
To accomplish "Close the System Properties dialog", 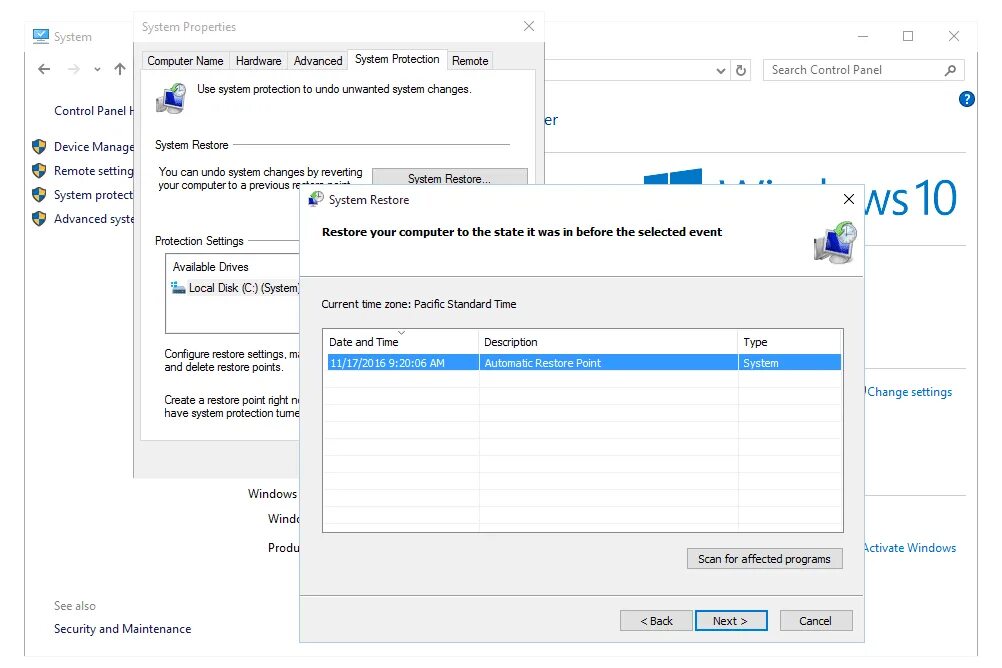I will point(528,26).
